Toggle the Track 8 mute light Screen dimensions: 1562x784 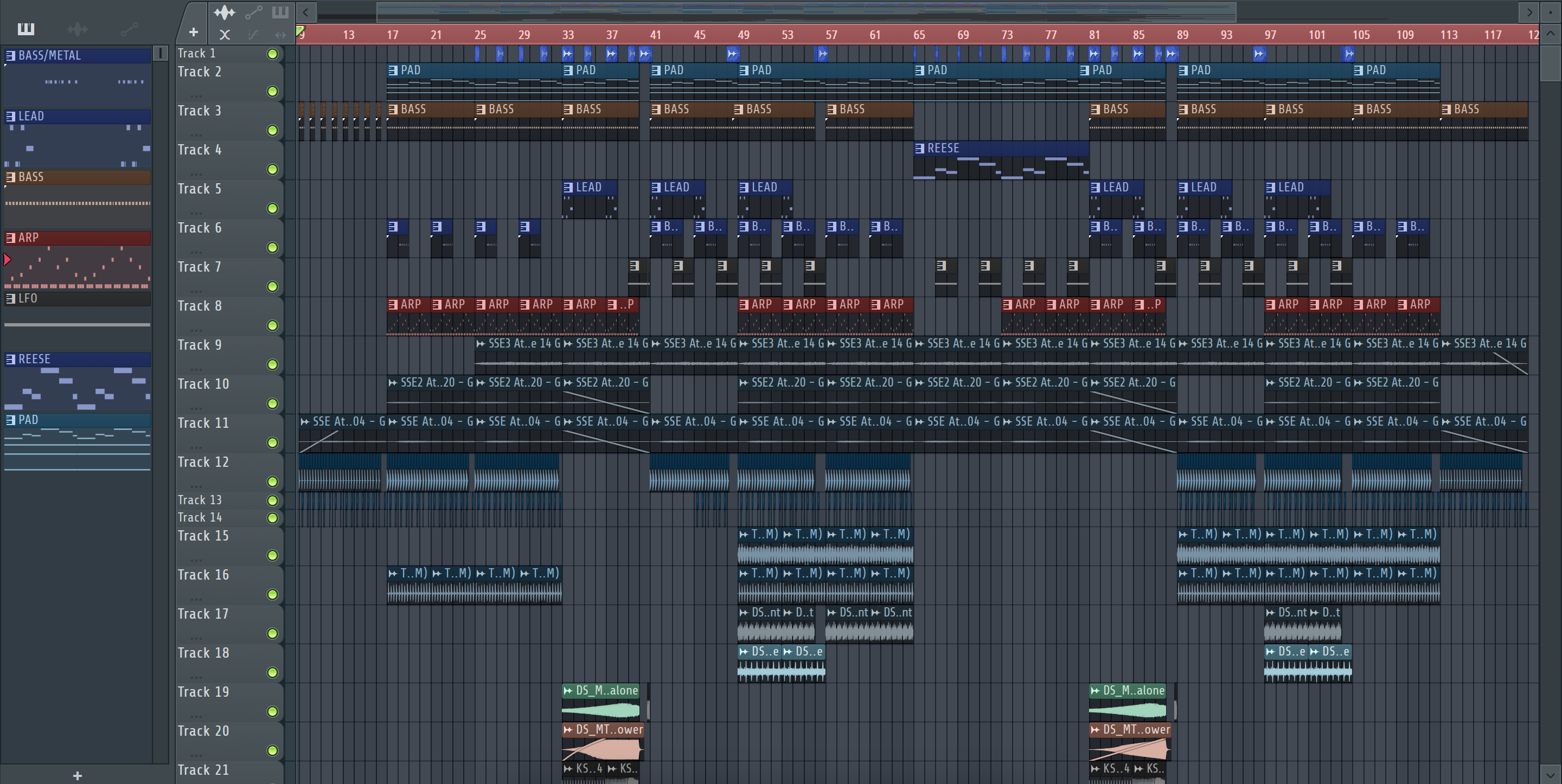tap(273, 326)
